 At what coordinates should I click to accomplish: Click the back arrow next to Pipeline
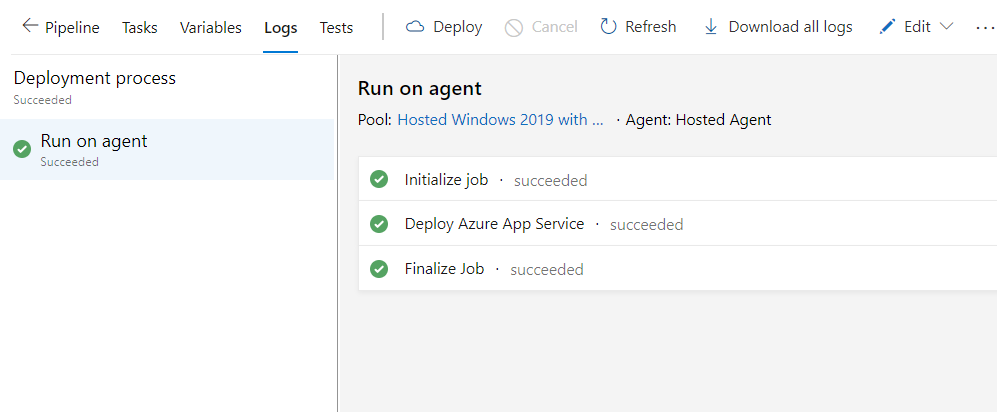[x=30, y=27]
